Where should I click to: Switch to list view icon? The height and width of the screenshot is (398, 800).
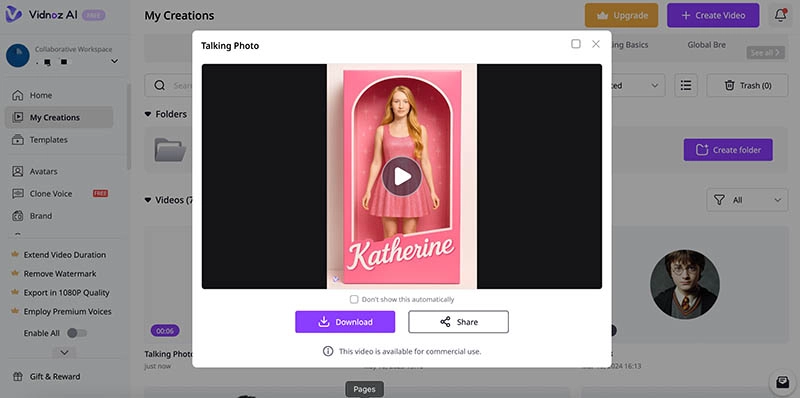(x=686, y=85)
